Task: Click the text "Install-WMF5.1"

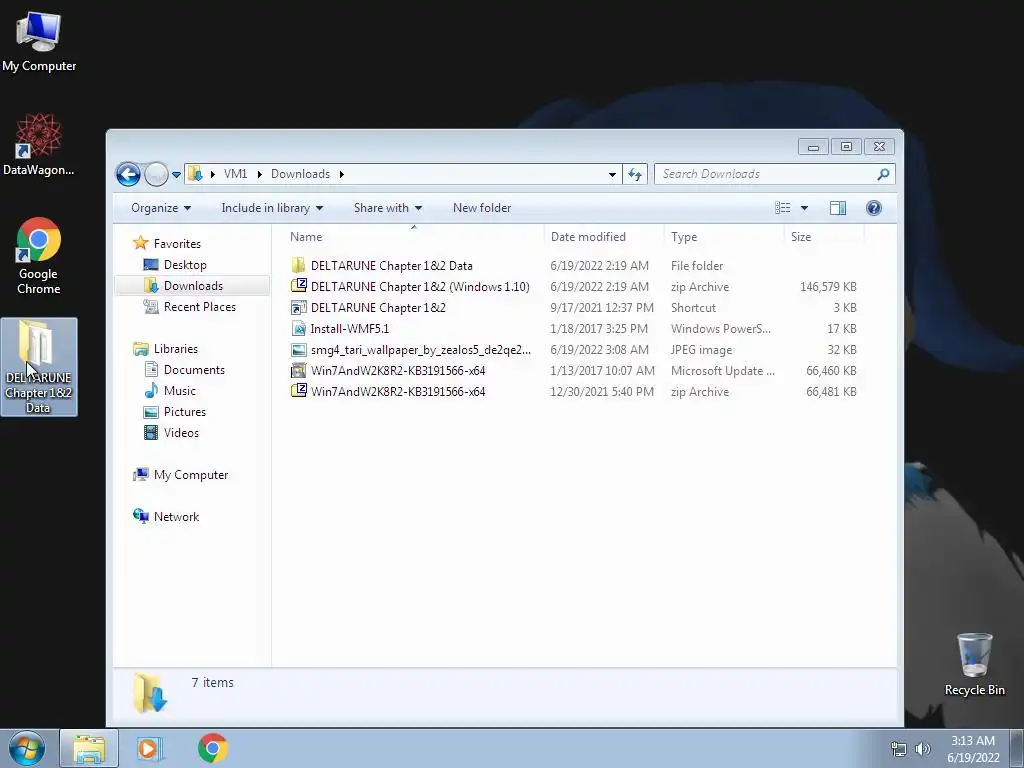Action: (349, 328)
